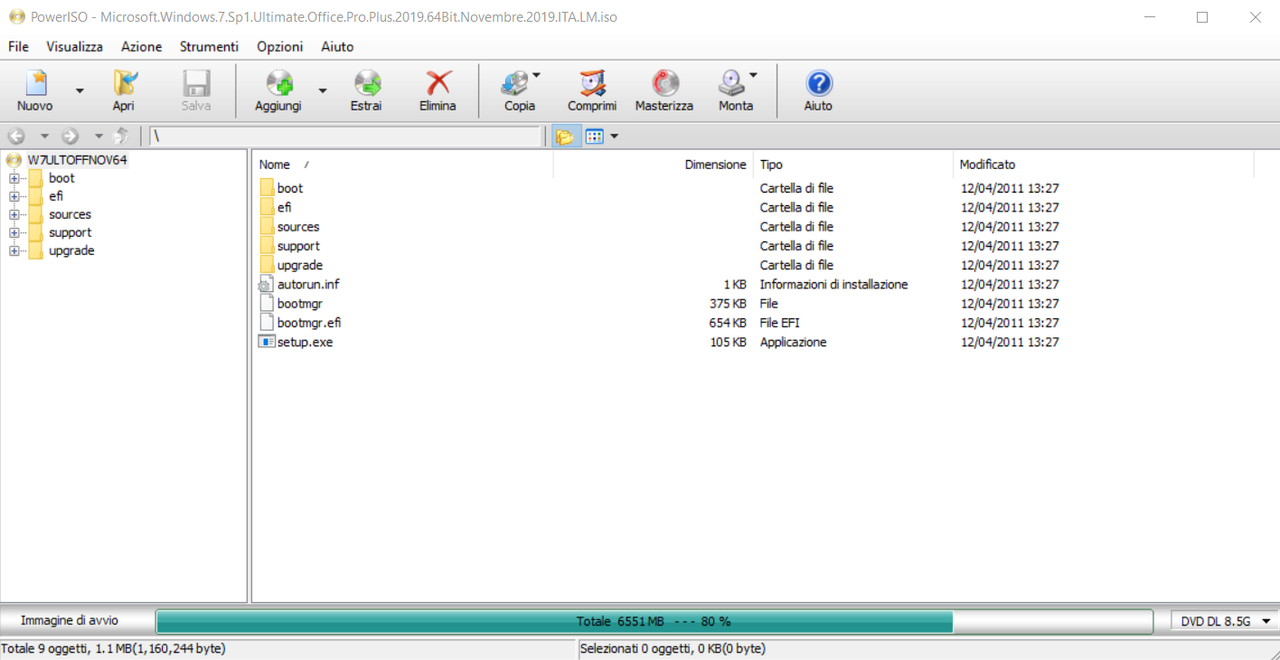1280x660 pixels.
Task: Click the Apri toolbar icon
Action: pos(124,84)
